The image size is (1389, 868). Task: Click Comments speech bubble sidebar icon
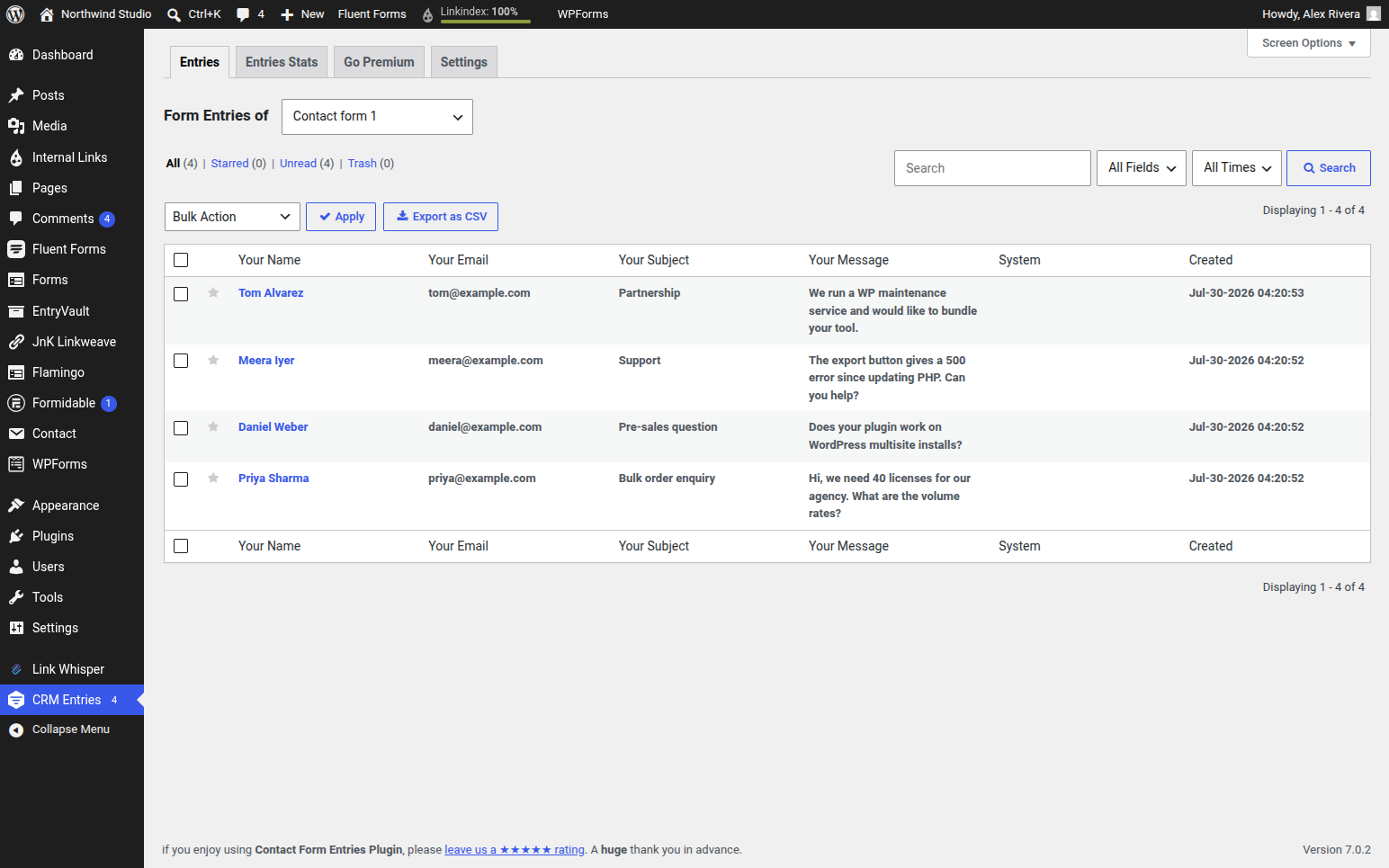coord(16,219)
